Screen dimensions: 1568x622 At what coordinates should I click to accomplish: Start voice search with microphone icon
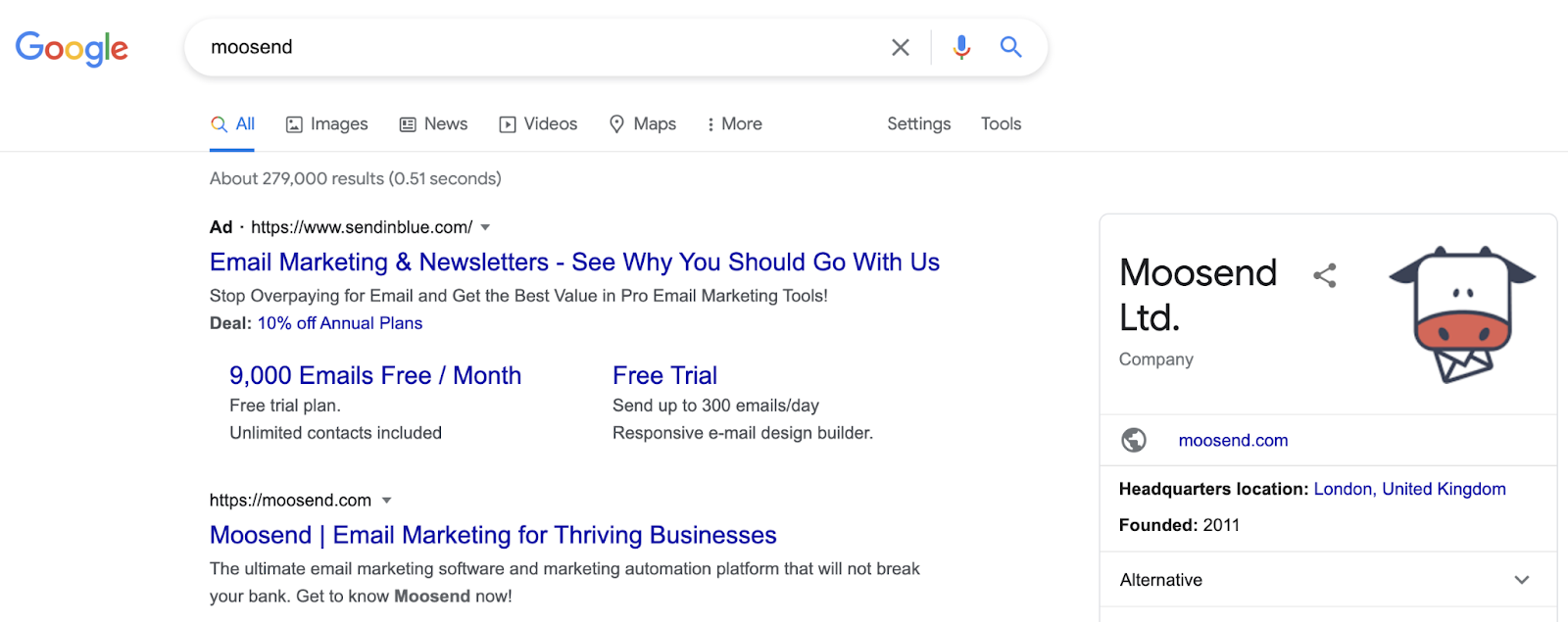click(x=961, y=47)
